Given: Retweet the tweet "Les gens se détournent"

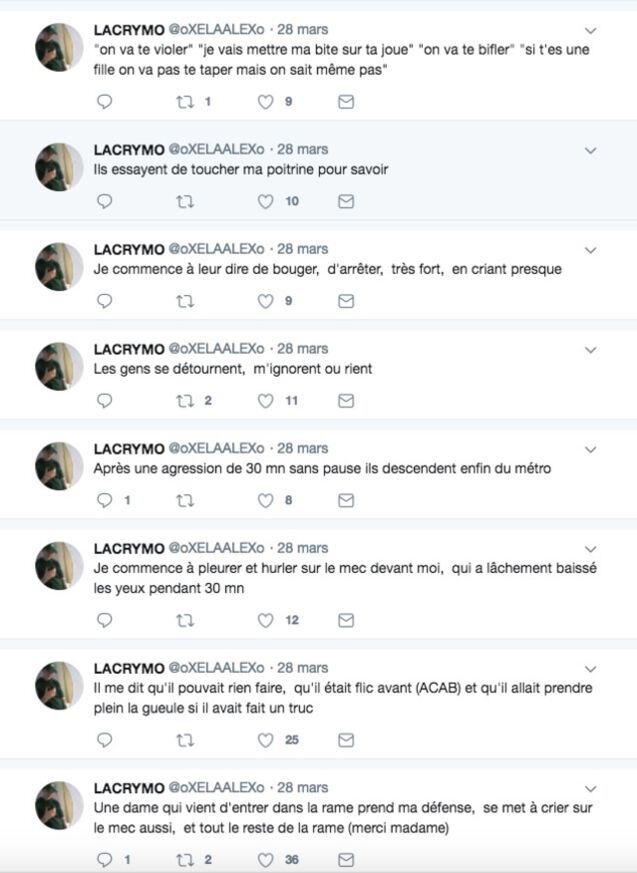Looking at the screenshot, I should click(x=185, y=400).
